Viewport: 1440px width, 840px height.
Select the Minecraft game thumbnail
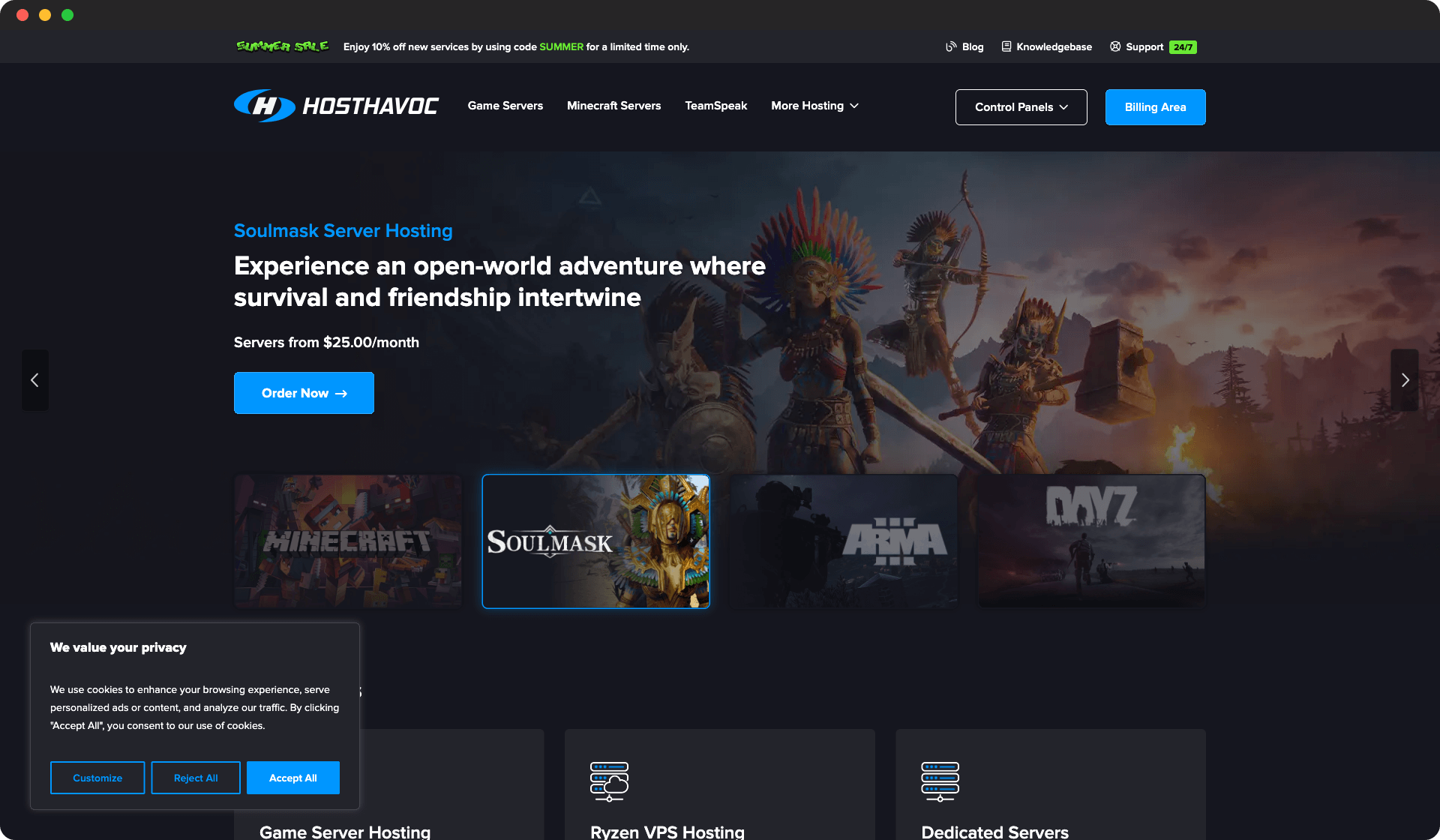tap(347, 541)
